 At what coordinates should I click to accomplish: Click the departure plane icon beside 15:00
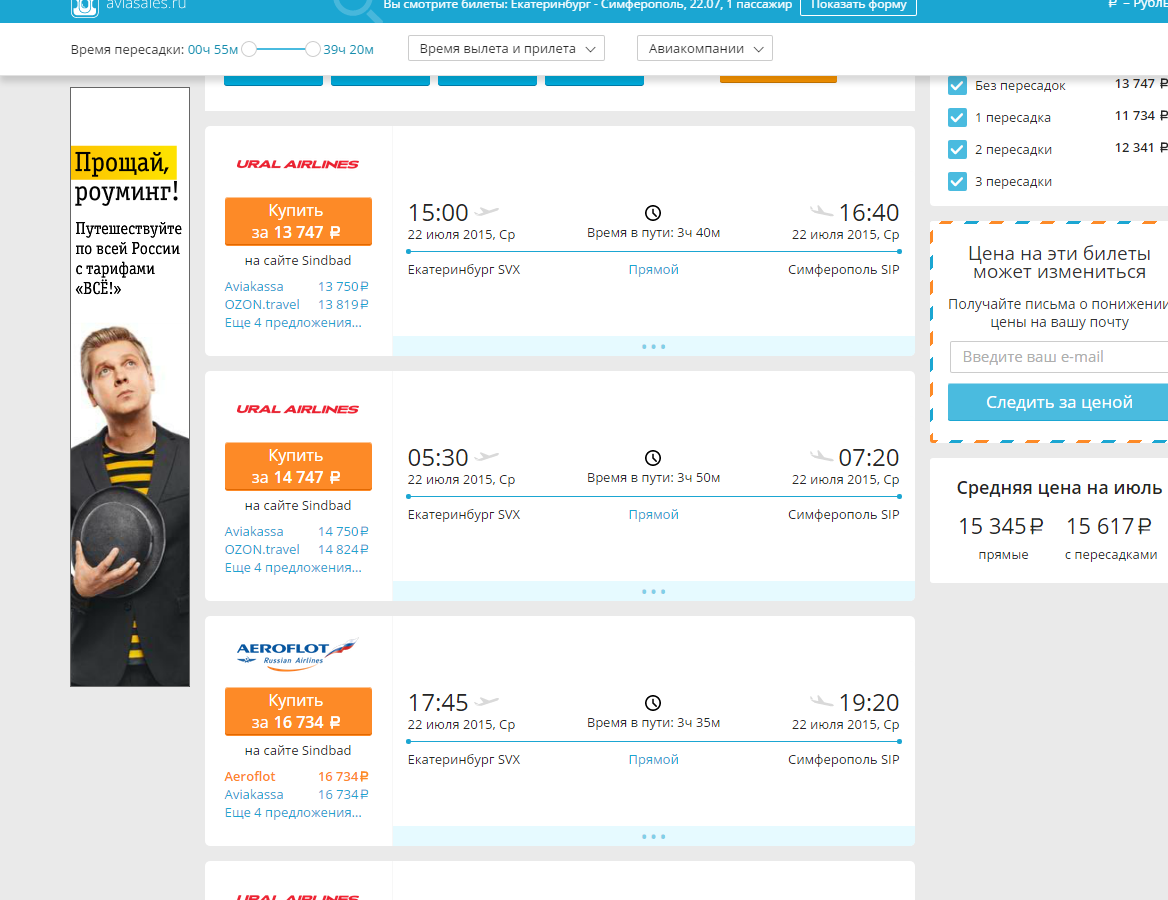(486, 212)
